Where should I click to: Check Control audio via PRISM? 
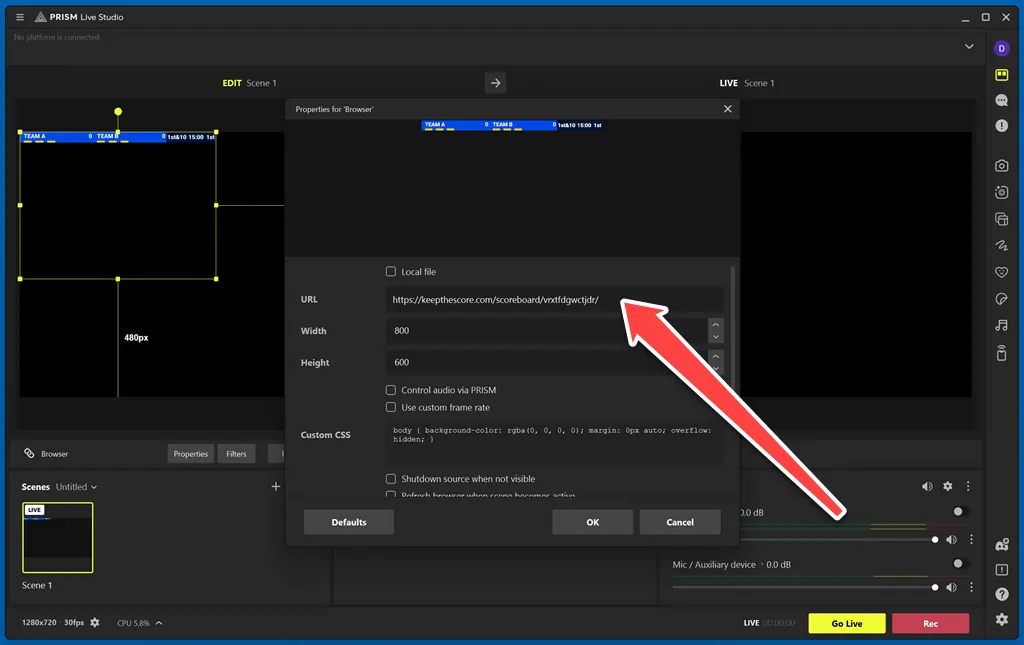pos(390,389)
